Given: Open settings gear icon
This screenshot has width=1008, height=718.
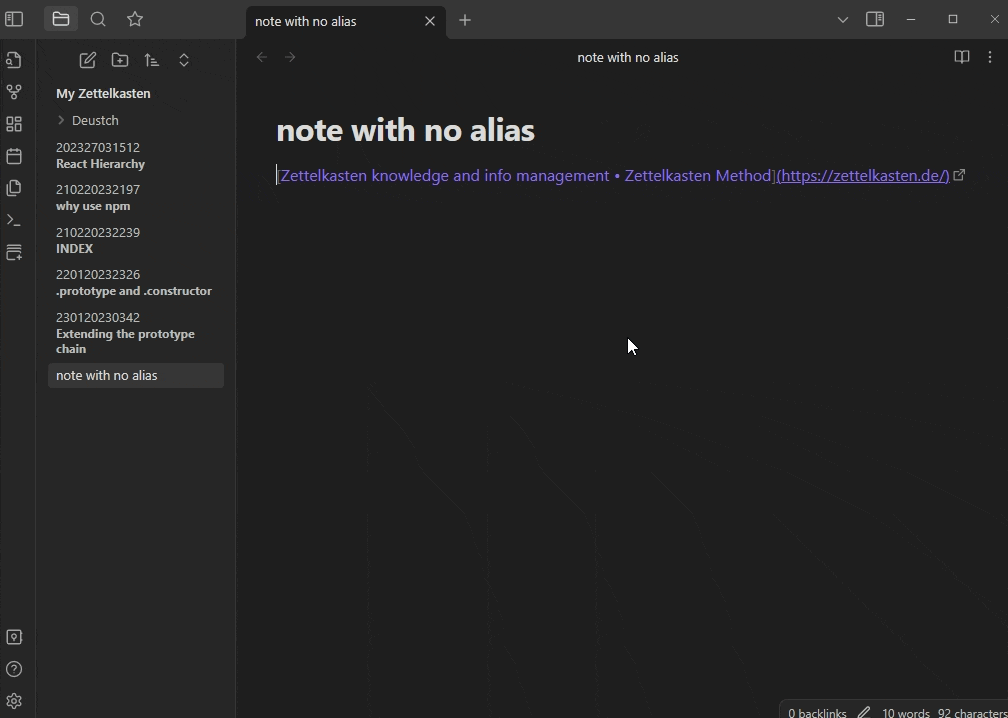Looking at the screenshot, I should tap(14, 701).
